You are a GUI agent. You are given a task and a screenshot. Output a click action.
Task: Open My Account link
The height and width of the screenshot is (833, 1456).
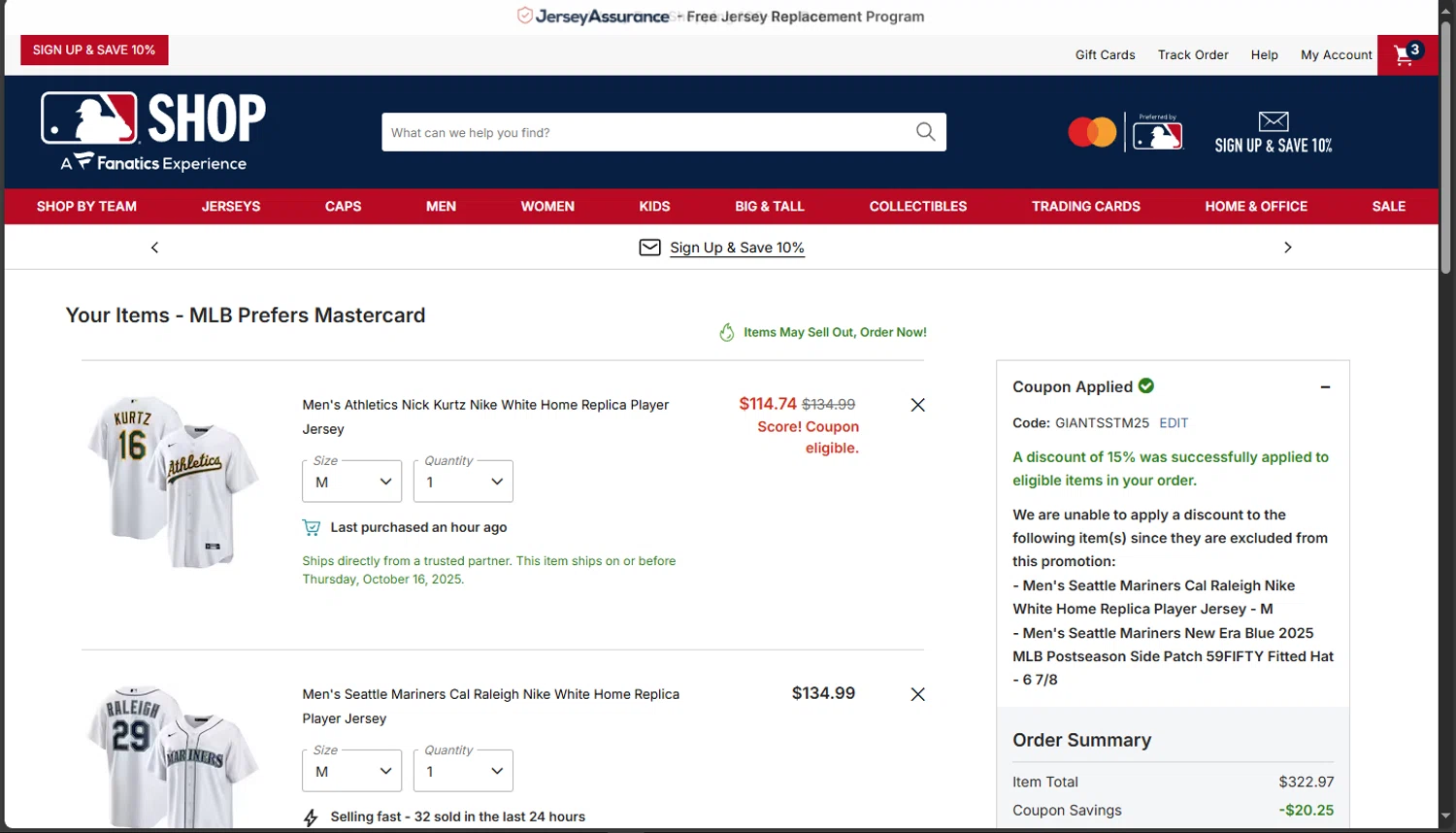pos(1336,55)
